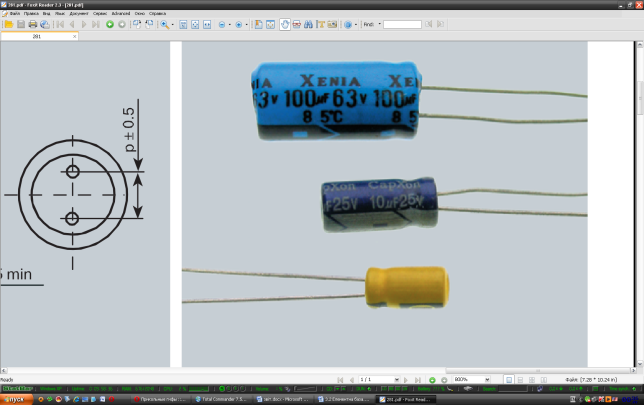Open the Вид menu

(x=46, y=14)
